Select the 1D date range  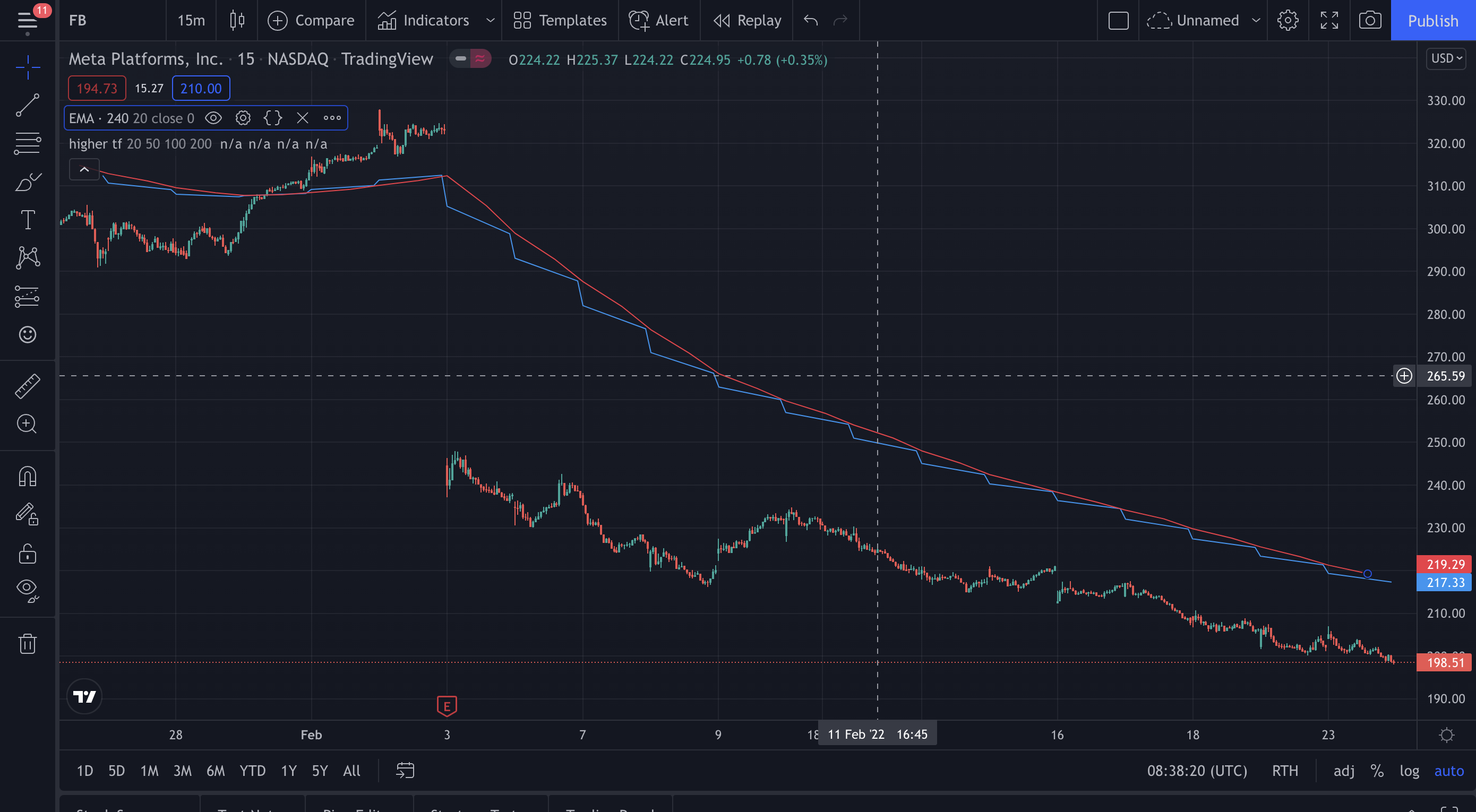(85, 771)
